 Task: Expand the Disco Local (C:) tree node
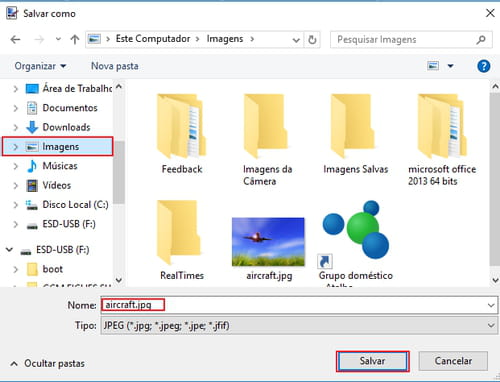[15, 205]
